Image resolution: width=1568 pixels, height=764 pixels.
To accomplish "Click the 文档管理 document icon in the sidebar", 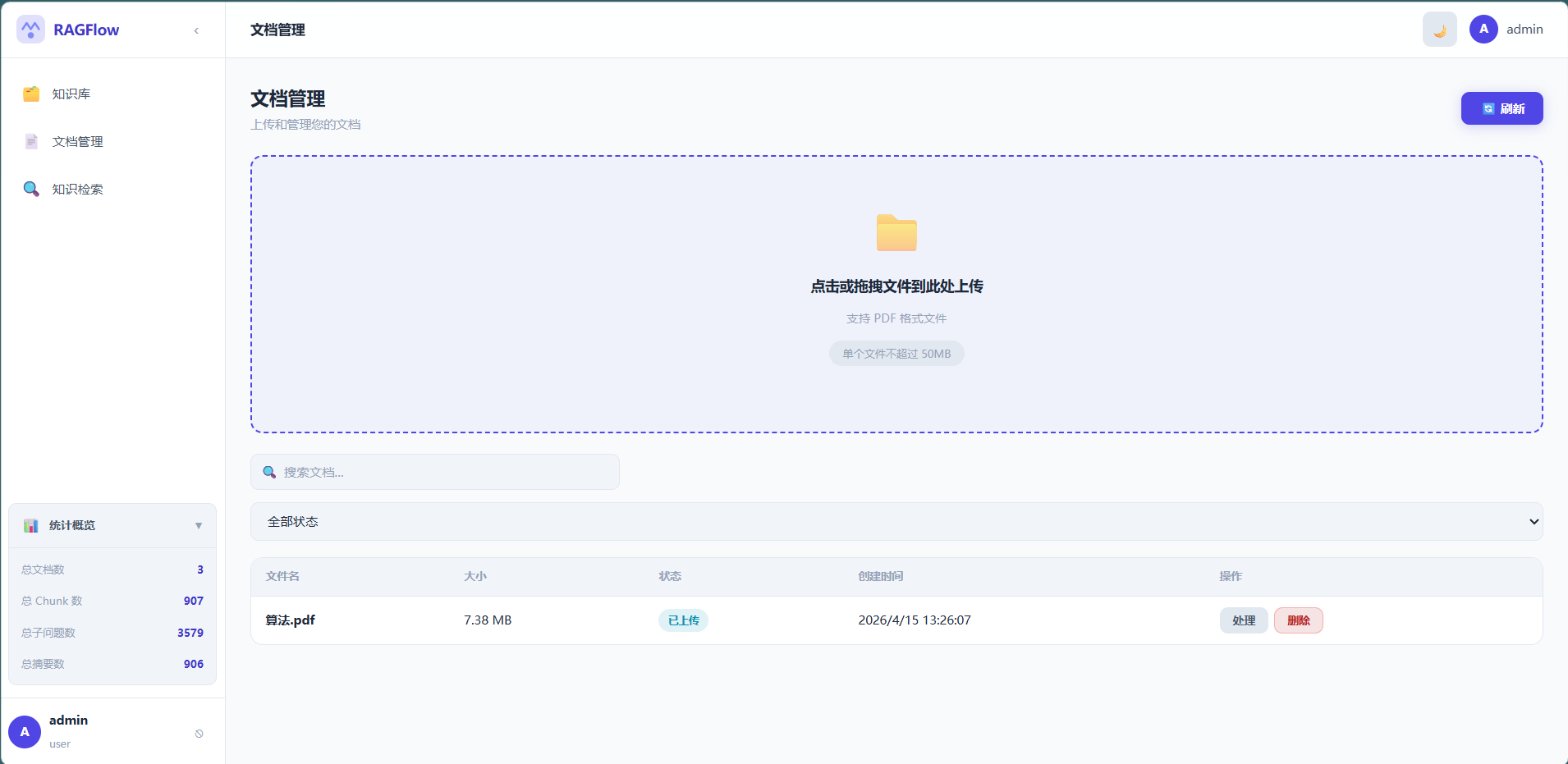I will pyautogui.click(x=31, y=142).
